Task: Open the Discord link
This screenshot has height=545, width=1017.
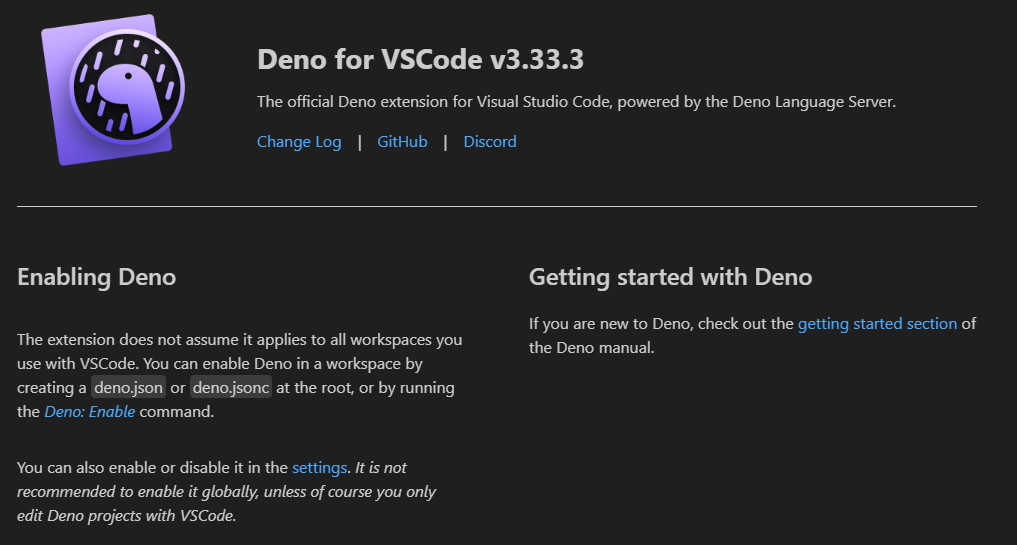Action: 490,141
